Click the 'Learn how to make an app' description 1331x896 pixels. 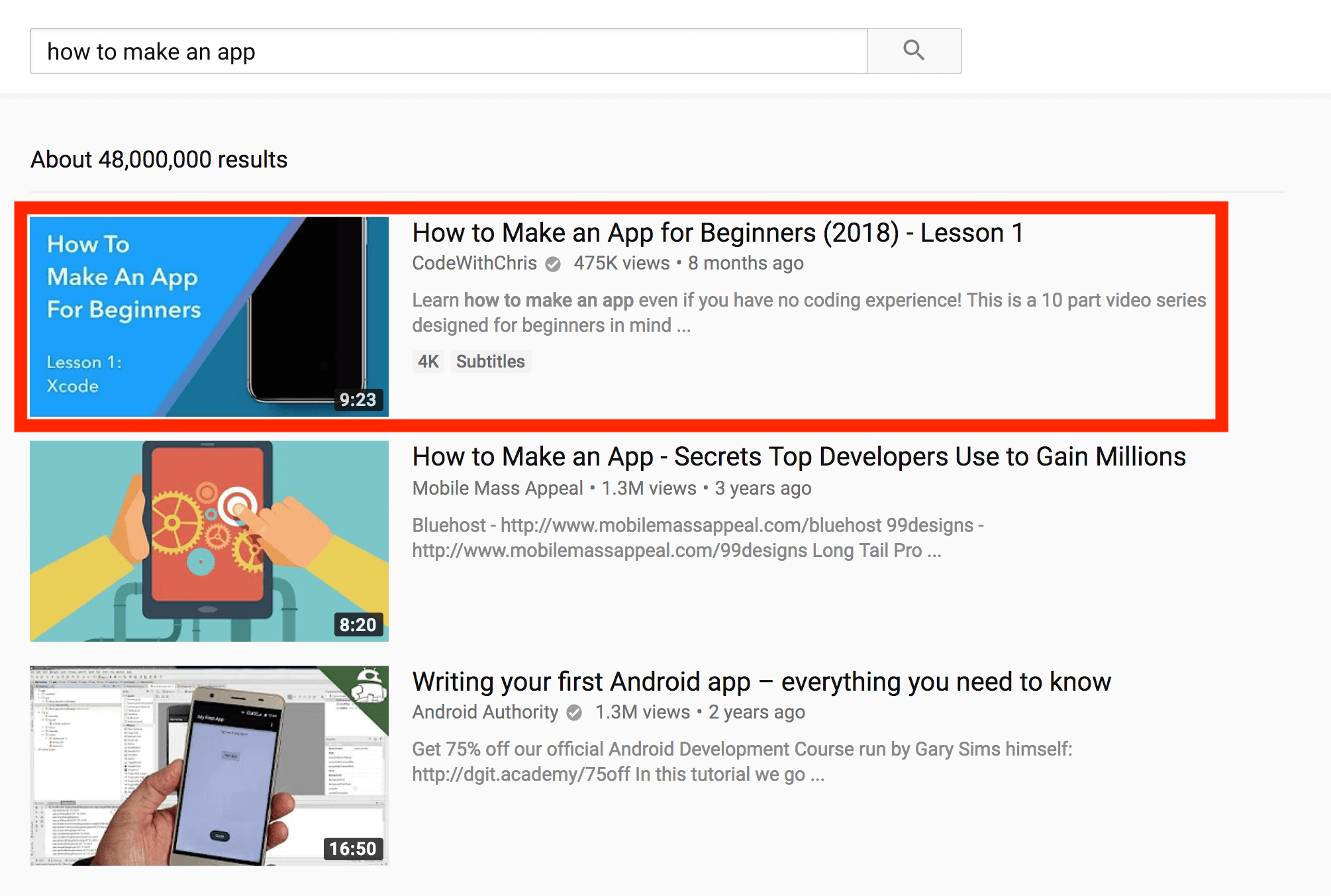[809, 313]
